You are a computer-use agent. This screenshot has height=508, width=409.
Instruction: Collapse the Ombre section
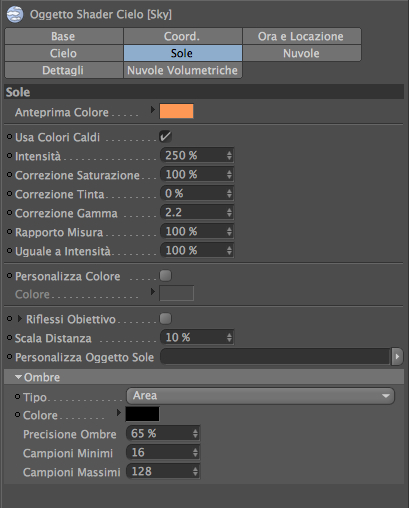click(18, 377)
